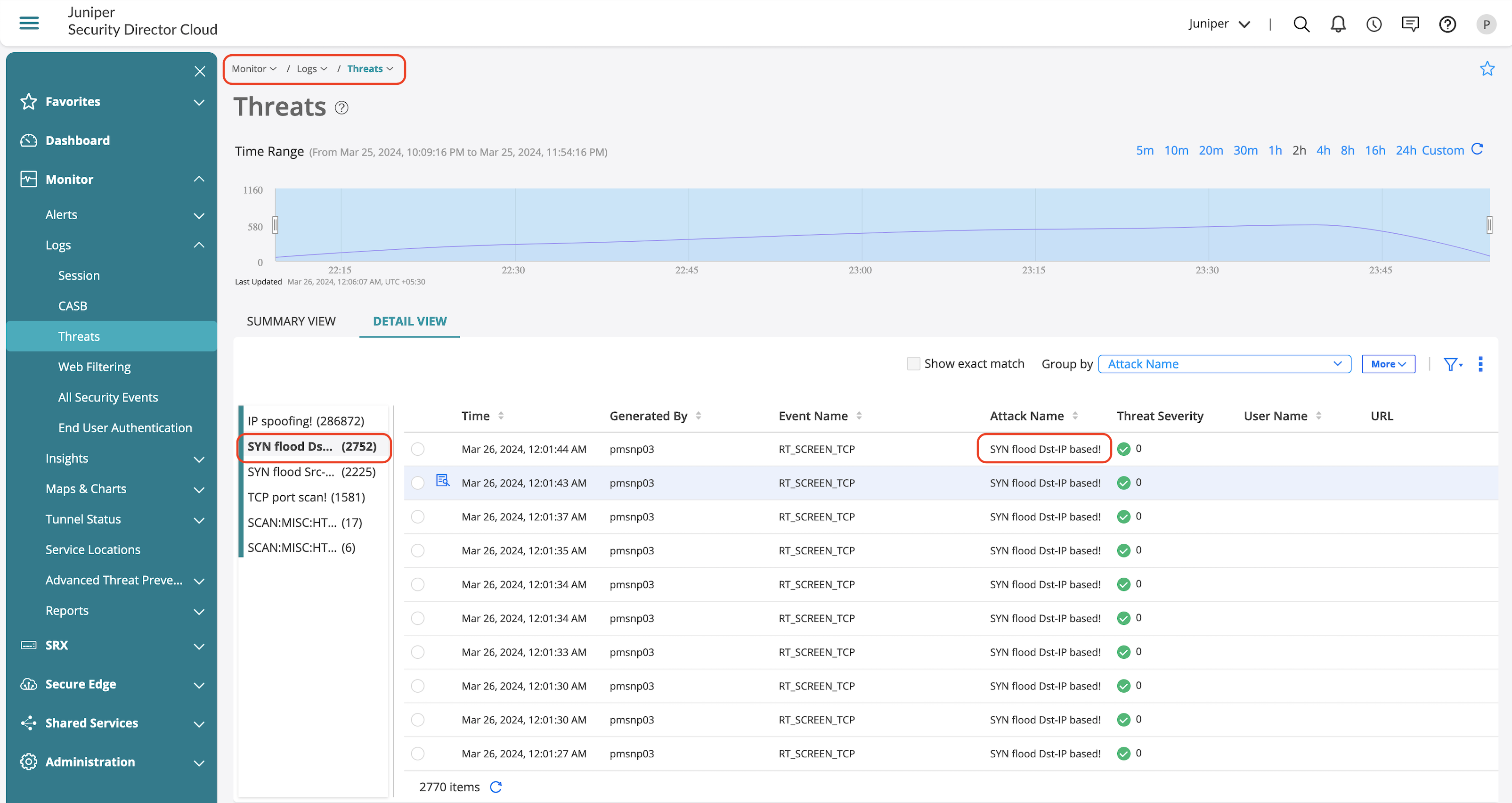The image size is (1512, 803).
Task: Open Web Filtering in sidebar menu
Action: coord(95,367)
